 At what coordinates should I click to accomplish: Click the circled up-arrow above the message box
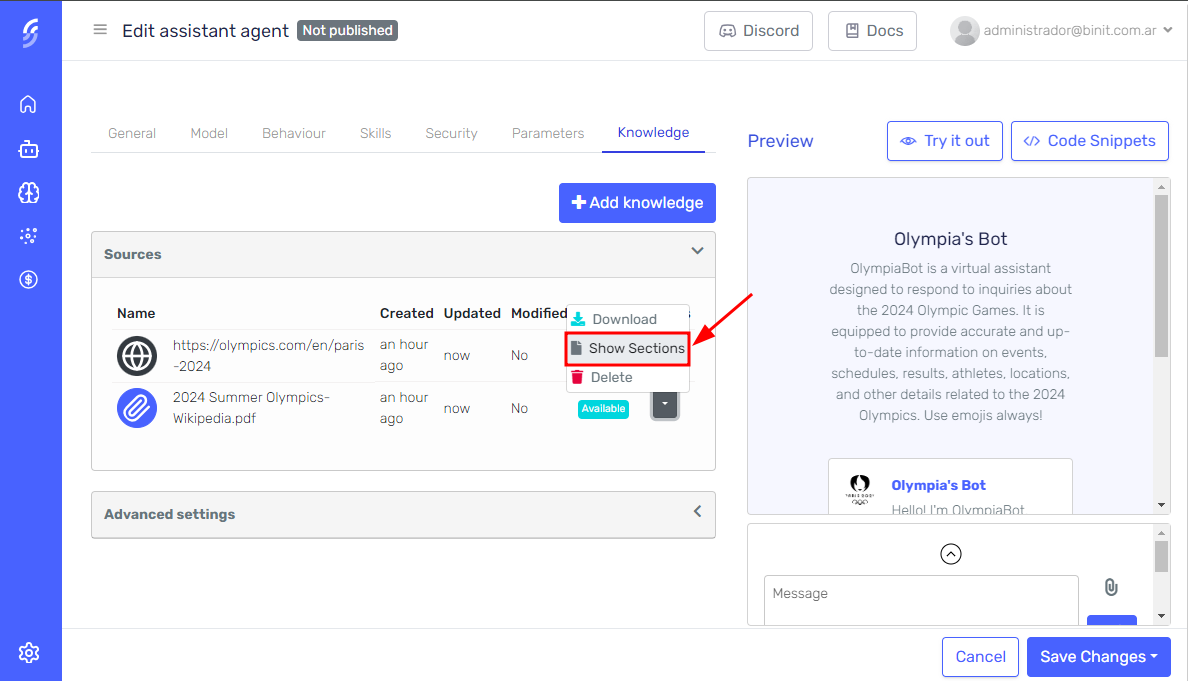coord(951,554)
